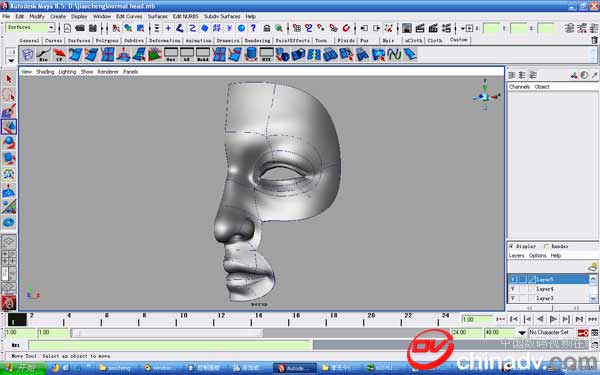This screenshot has height=375, width=600.
Task: Click the green wave curve shelf icon
Action: [394, 54]
